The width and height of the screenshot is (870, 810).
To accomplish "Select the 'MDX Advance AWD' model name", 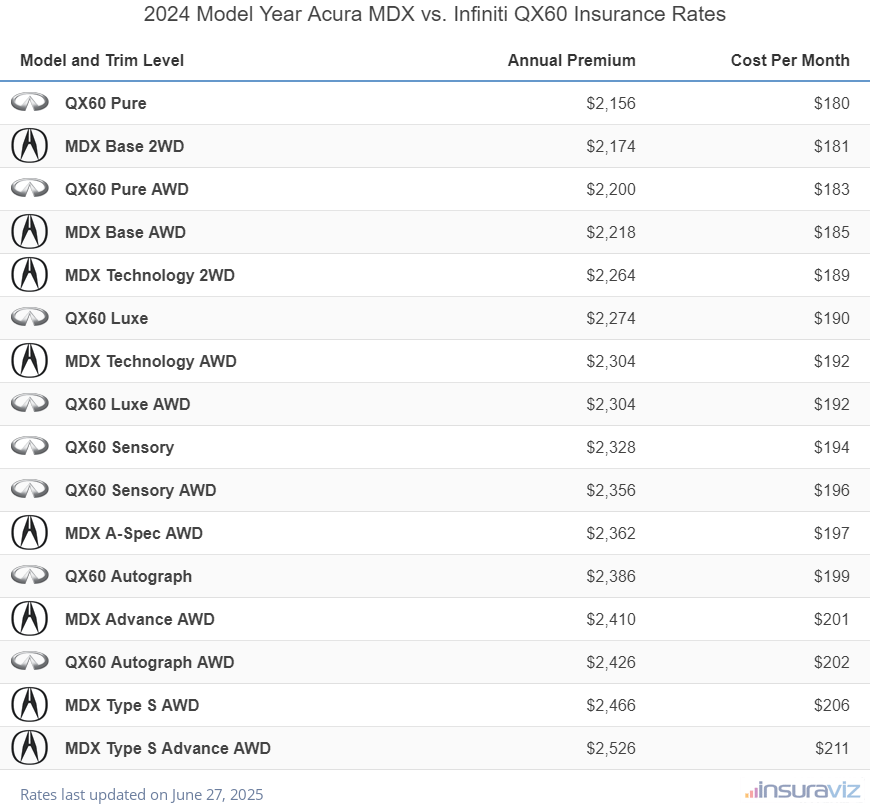I will pyautogui.click(x=140, y=619).
